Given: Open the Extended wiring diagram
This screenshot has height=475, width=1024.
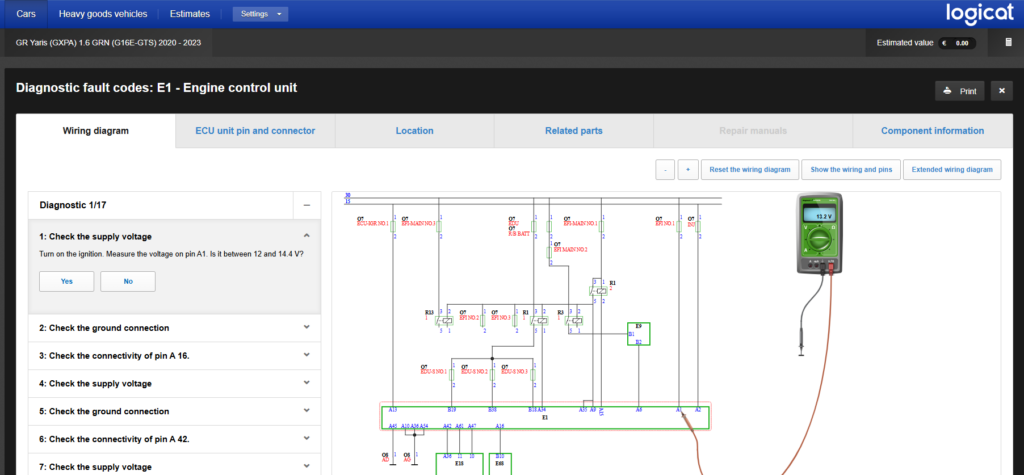Looking at the screenshot, I should tap(952, 169).
